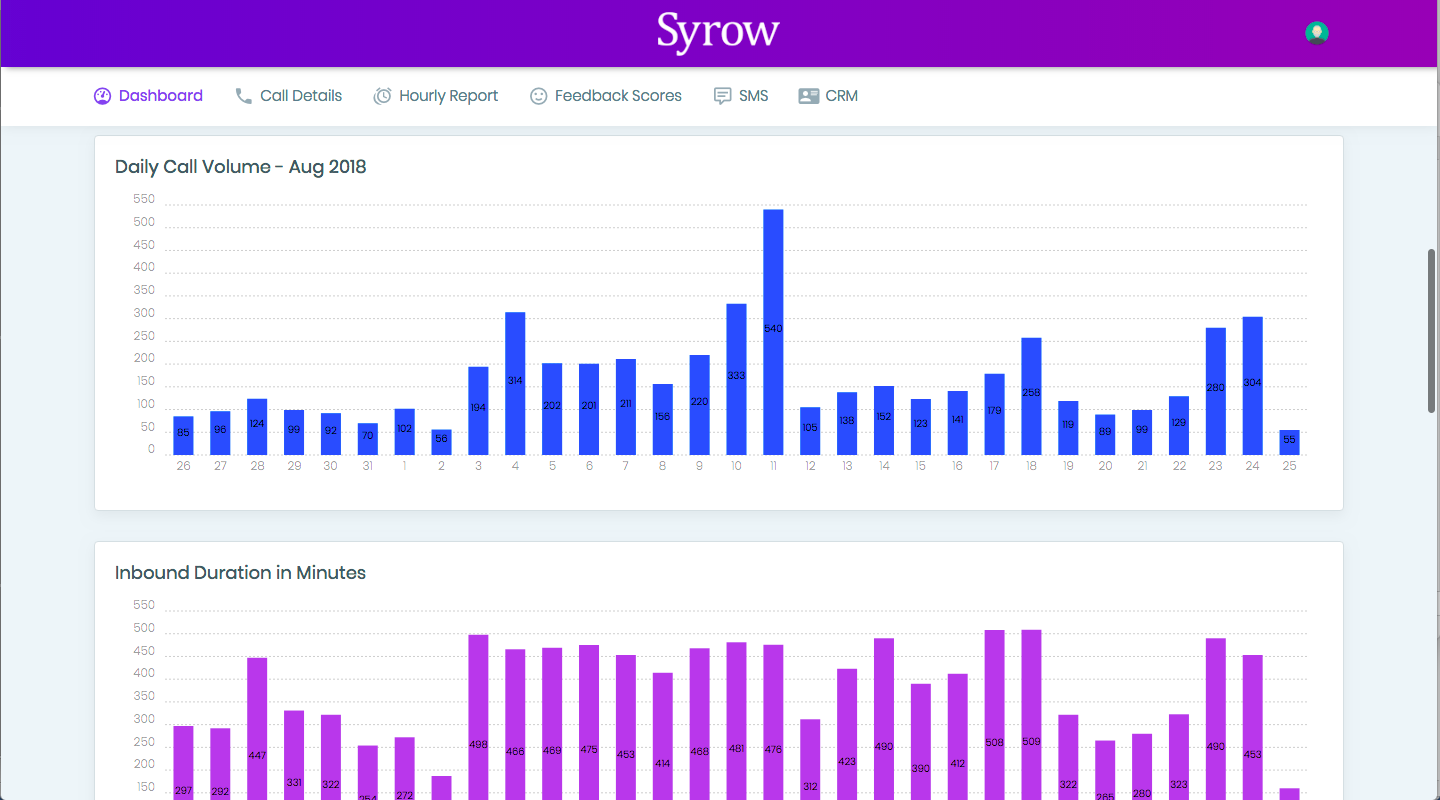Screen dimensions: 1440x800
Task: Go to Call Details
Action: (x=288, y=96)
